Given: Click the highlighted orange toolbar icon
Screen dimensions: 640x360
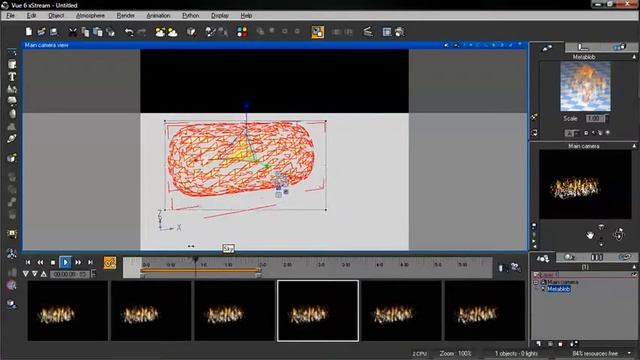Looking at the screenshot, I should pos(318,32).
